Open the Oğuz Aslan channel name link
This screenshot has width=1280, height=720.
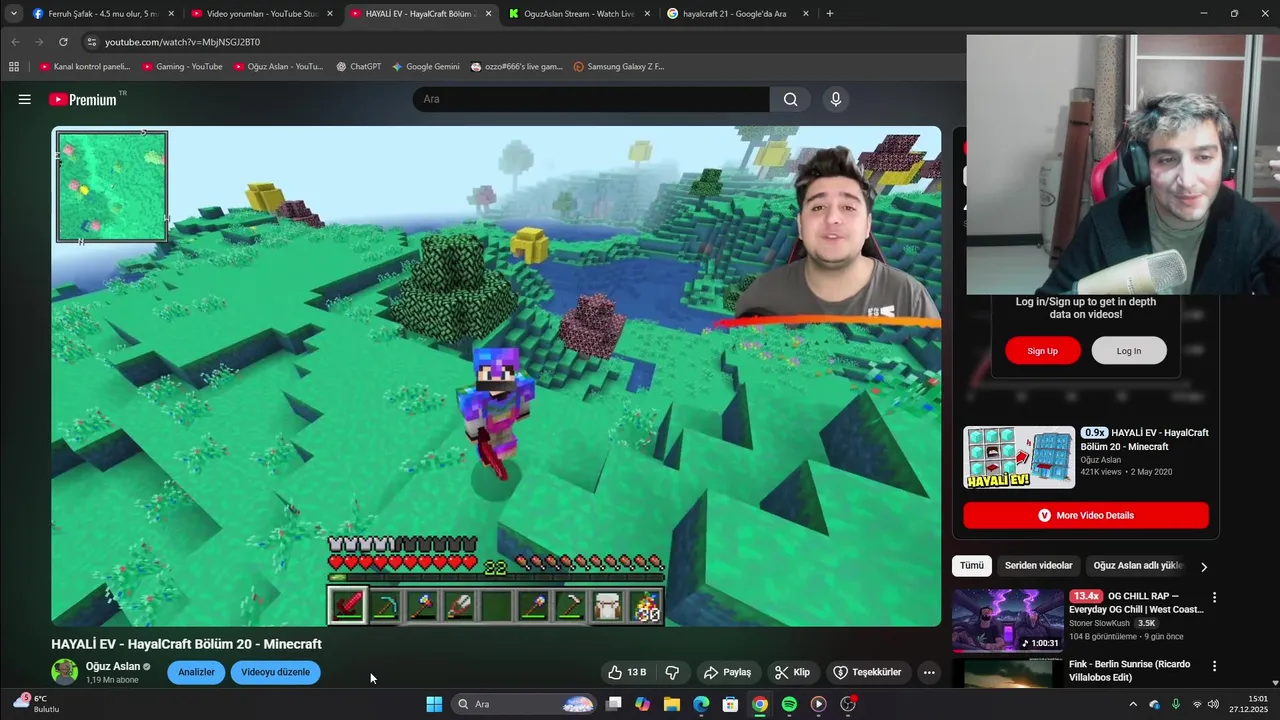point(113,666)
